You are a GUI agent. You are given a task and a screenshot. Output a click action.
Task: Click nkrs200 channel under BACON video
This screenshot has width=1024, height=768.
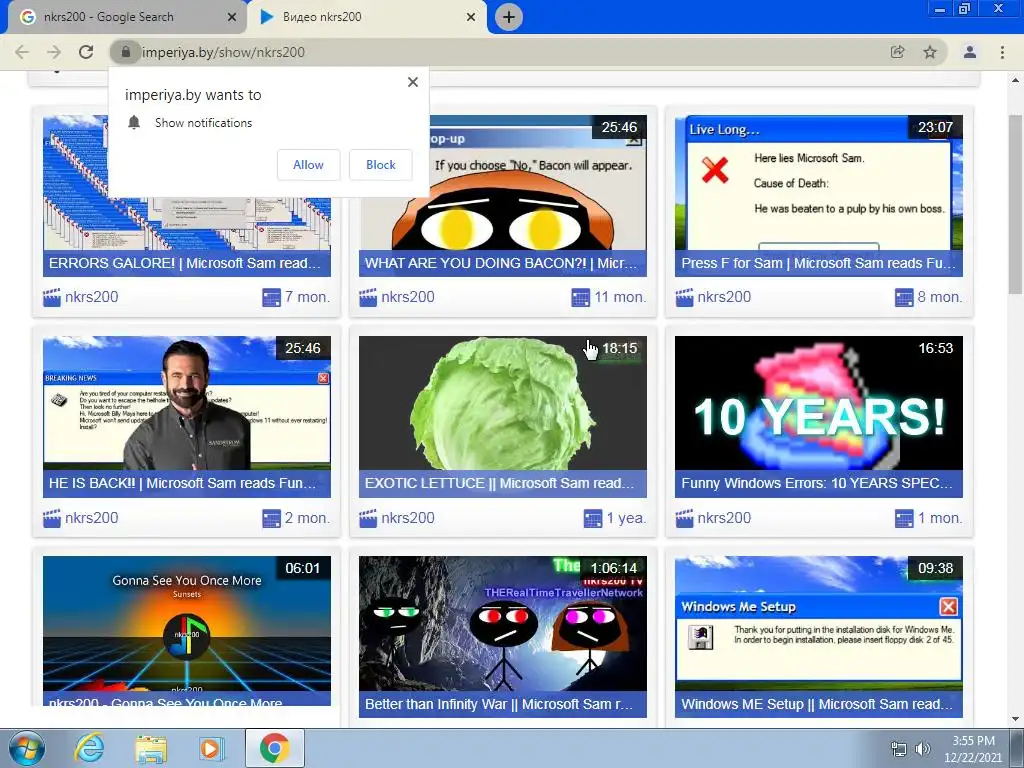(408, 297)
